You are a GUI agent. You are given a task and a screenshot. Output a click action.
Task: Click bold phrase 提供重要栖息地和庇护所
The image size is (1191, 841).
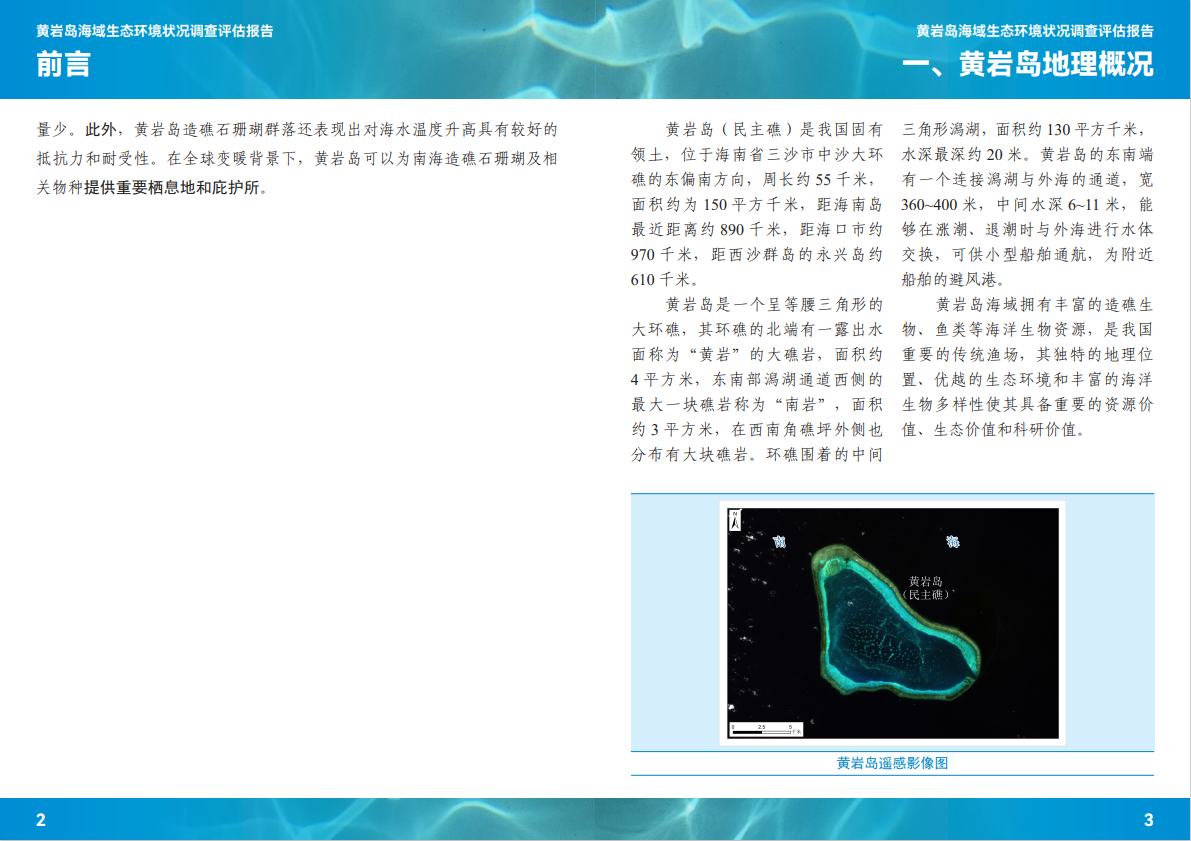click(172, 187)
